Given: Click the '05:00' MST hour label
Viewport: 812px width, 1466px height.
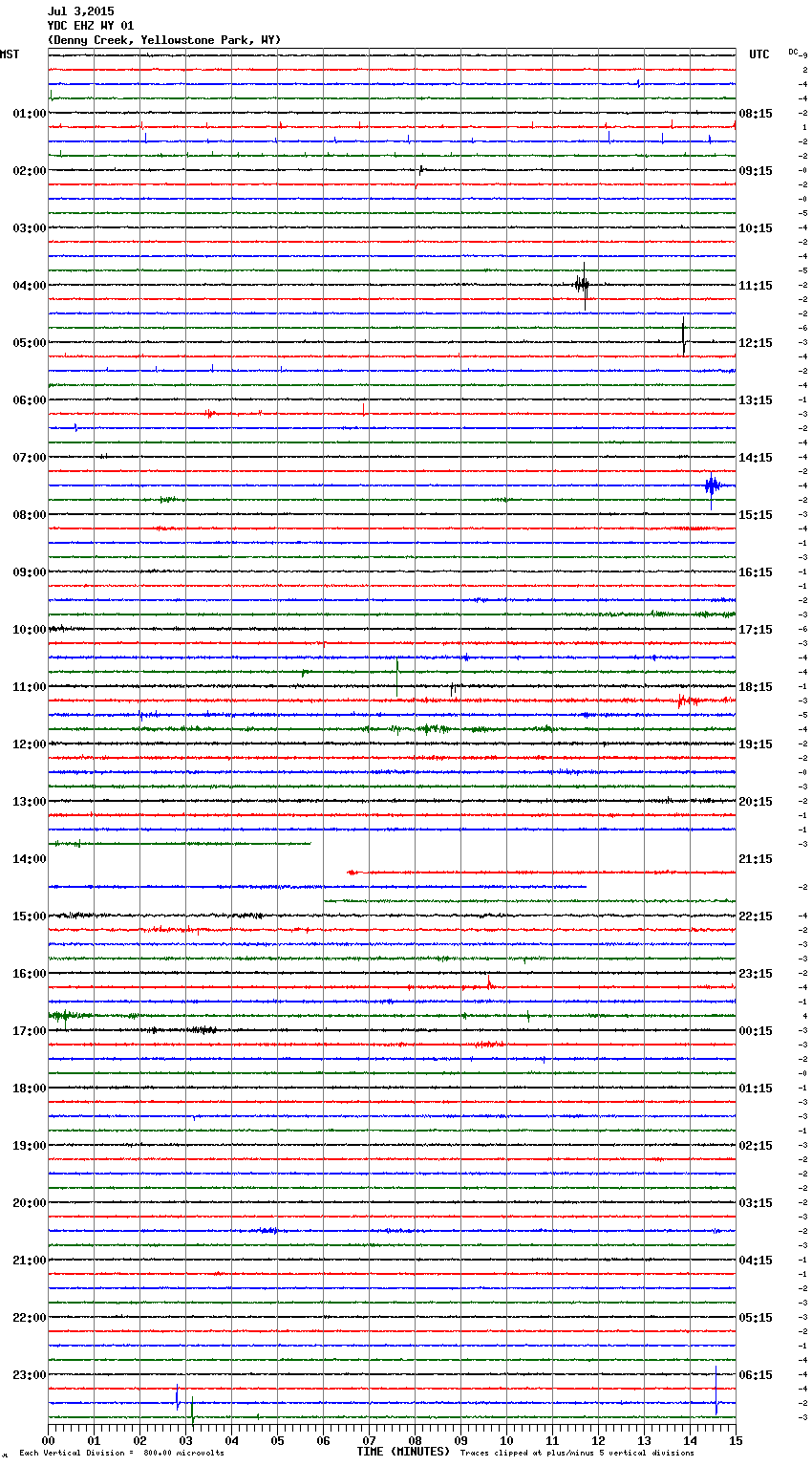Looking at the screenshot, I should (30, 343).
